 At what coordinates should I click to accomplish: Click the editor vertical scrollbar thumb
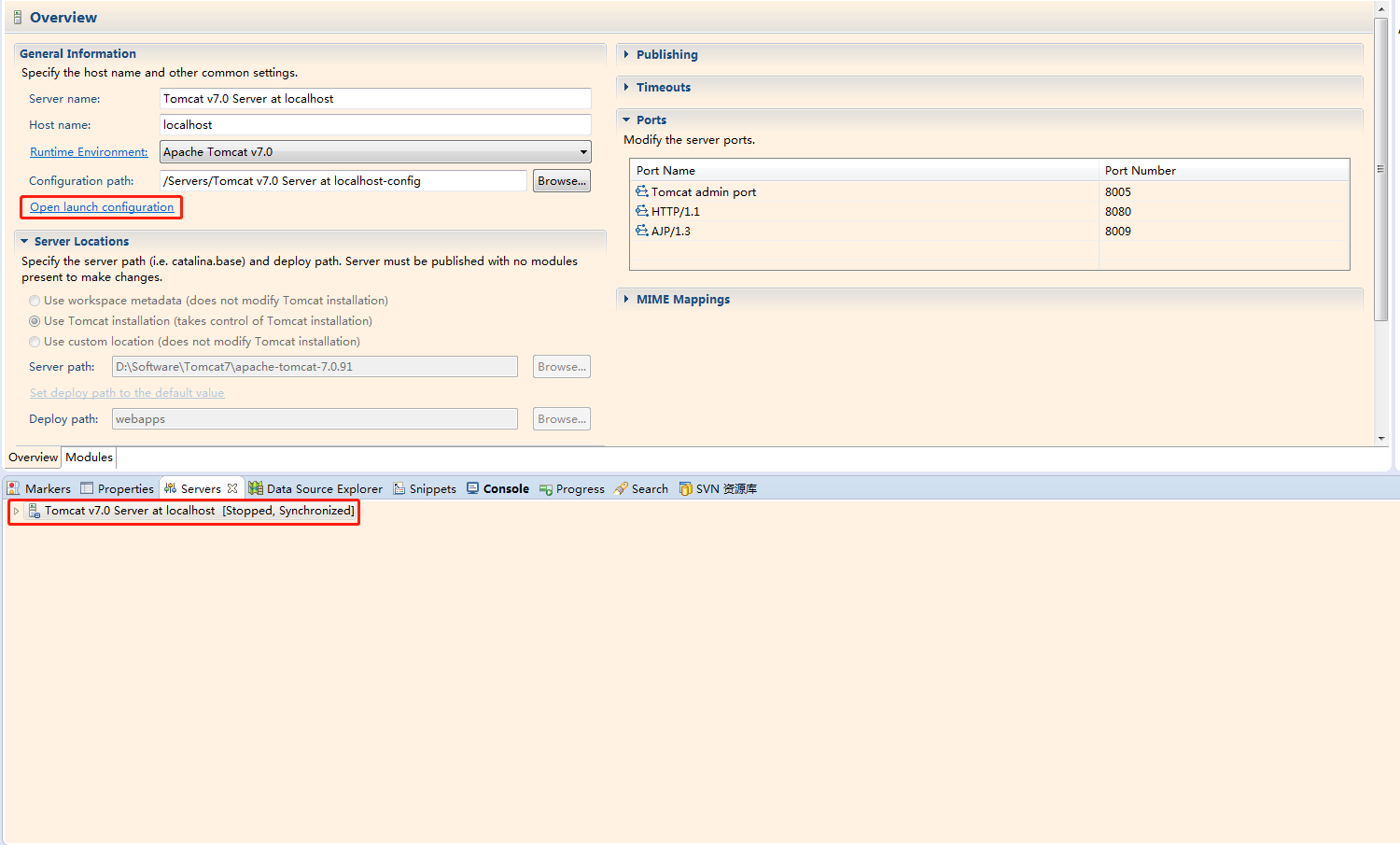pos(1381,169)
